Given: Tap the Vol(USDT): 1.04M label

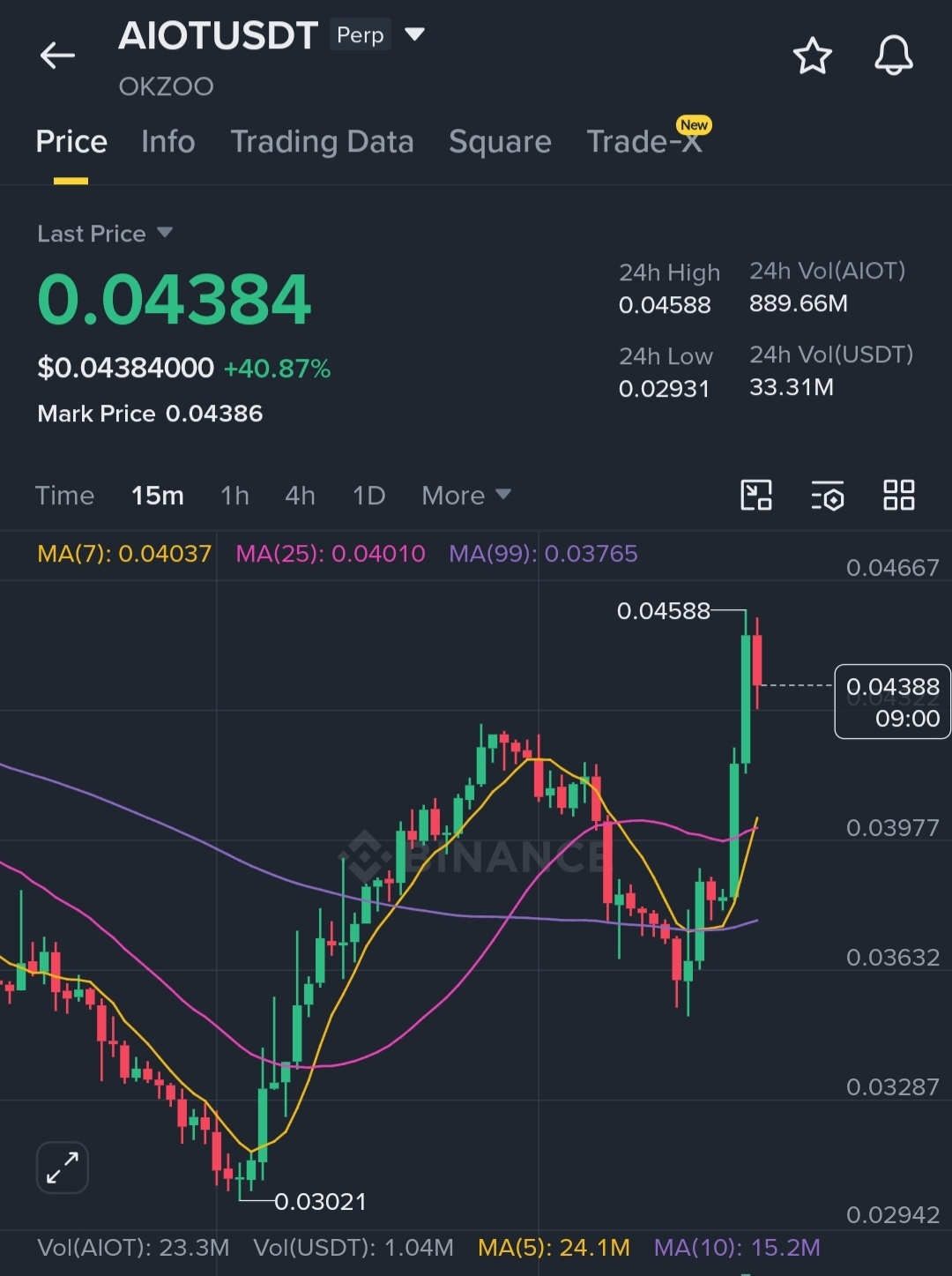Looking at the screenshot, I should coord(353,1248).
